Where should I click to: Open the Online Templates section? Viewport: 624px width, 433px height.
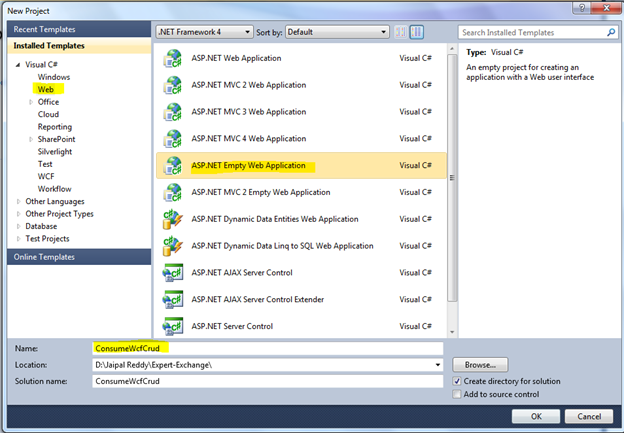(x=79, y=257)
